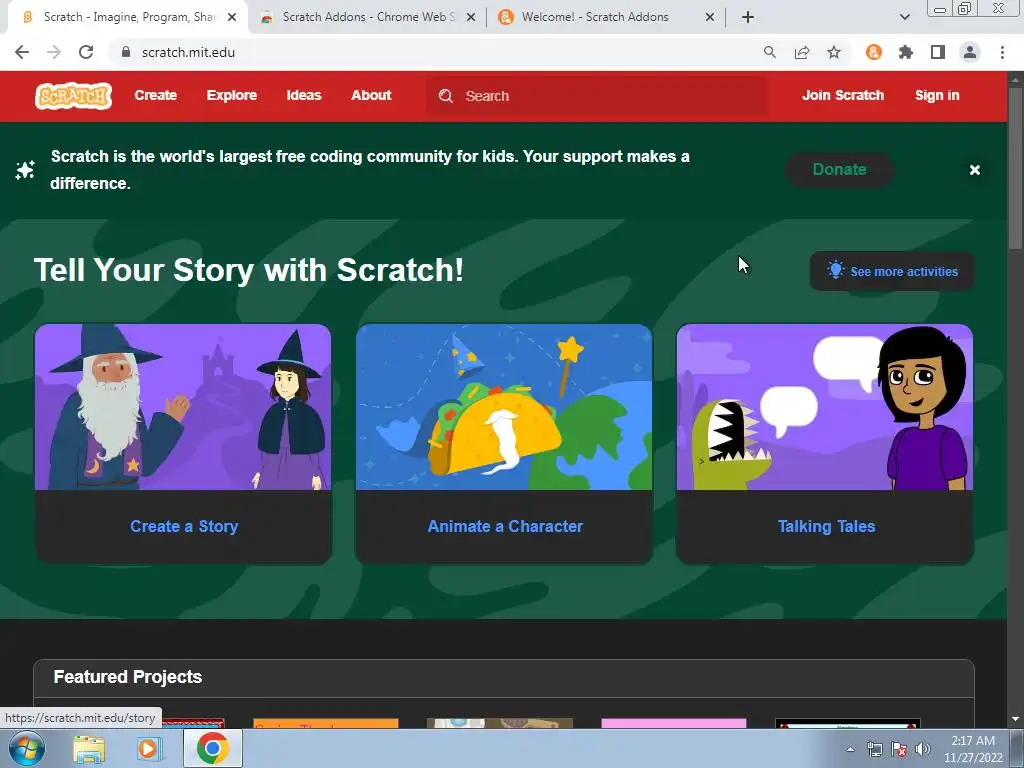The image size is (1024, 768).
Task: Dismiss the donation banner with the X
Action: [974, 170]
